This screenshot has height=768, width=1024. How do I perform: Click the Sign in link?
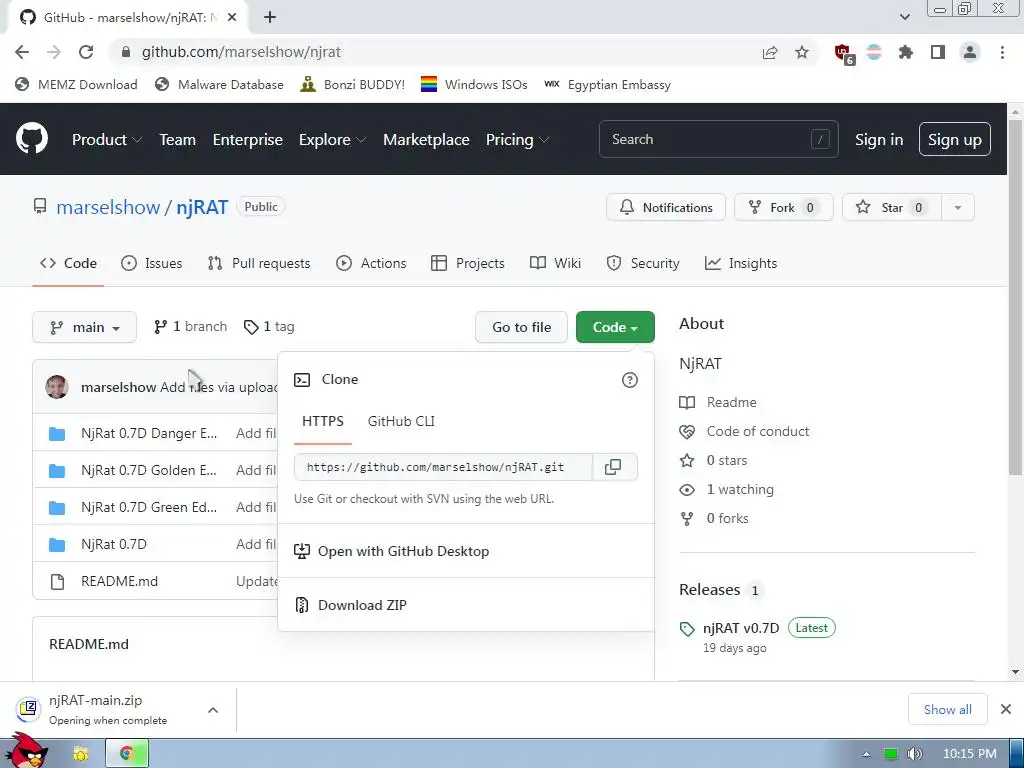coord(879,140)
